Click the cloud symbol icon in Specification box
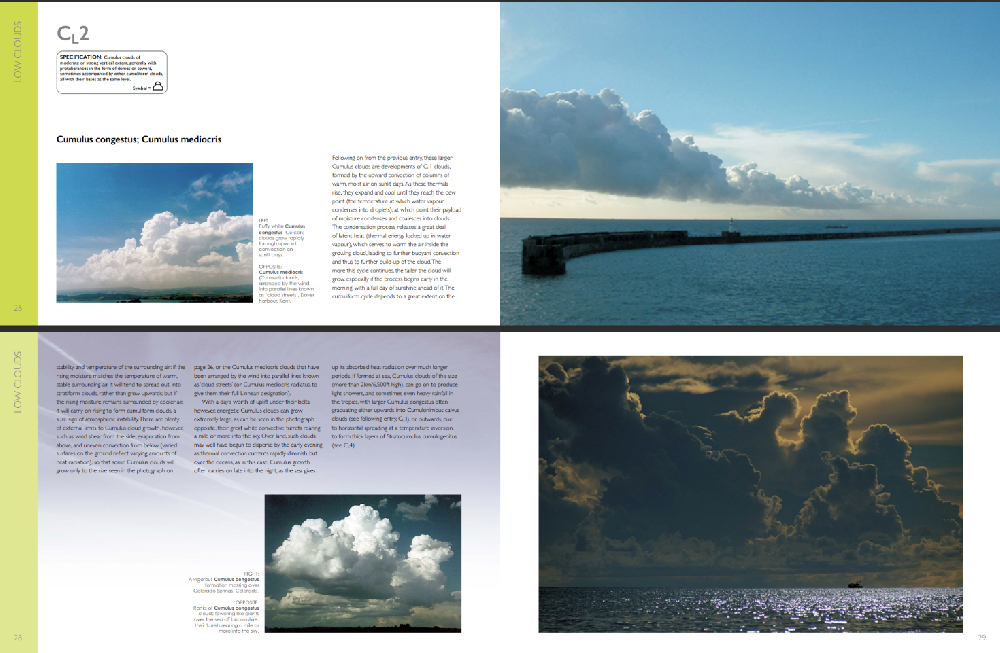Image resolution: width=1000 pixels, height=653 pixels. click(x=158, y=87)
